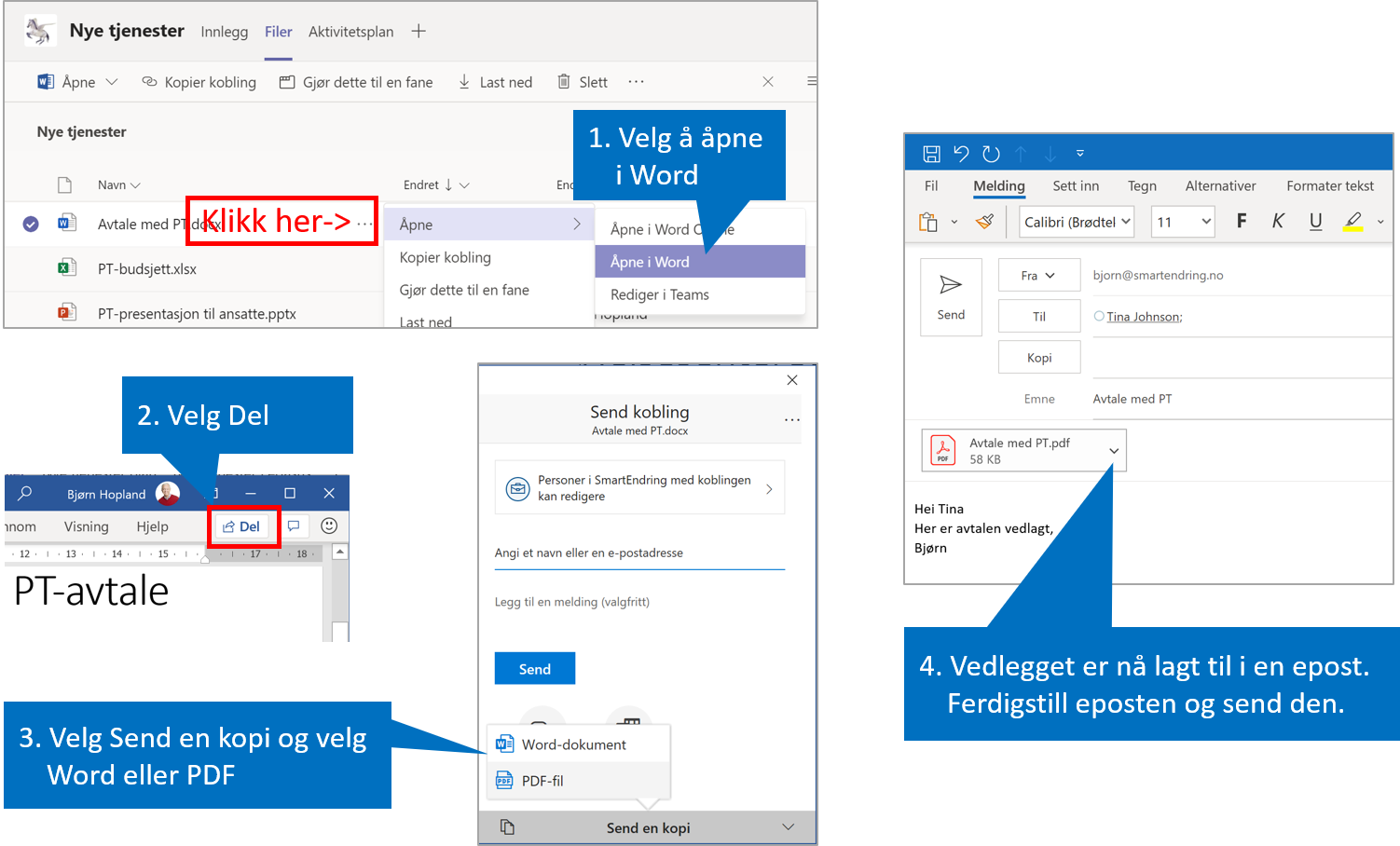
Task: Open the text highlight color swatch
Action: [1352, 221]
